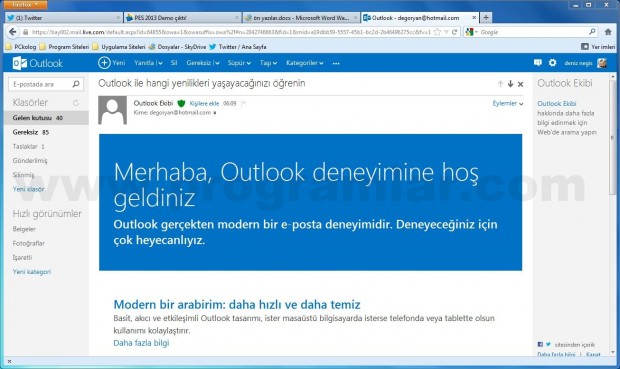Bookmark this page with the star icon
The width and height of the screenshot is (620, 369).
pyautogui.click(x=437, y=32)
